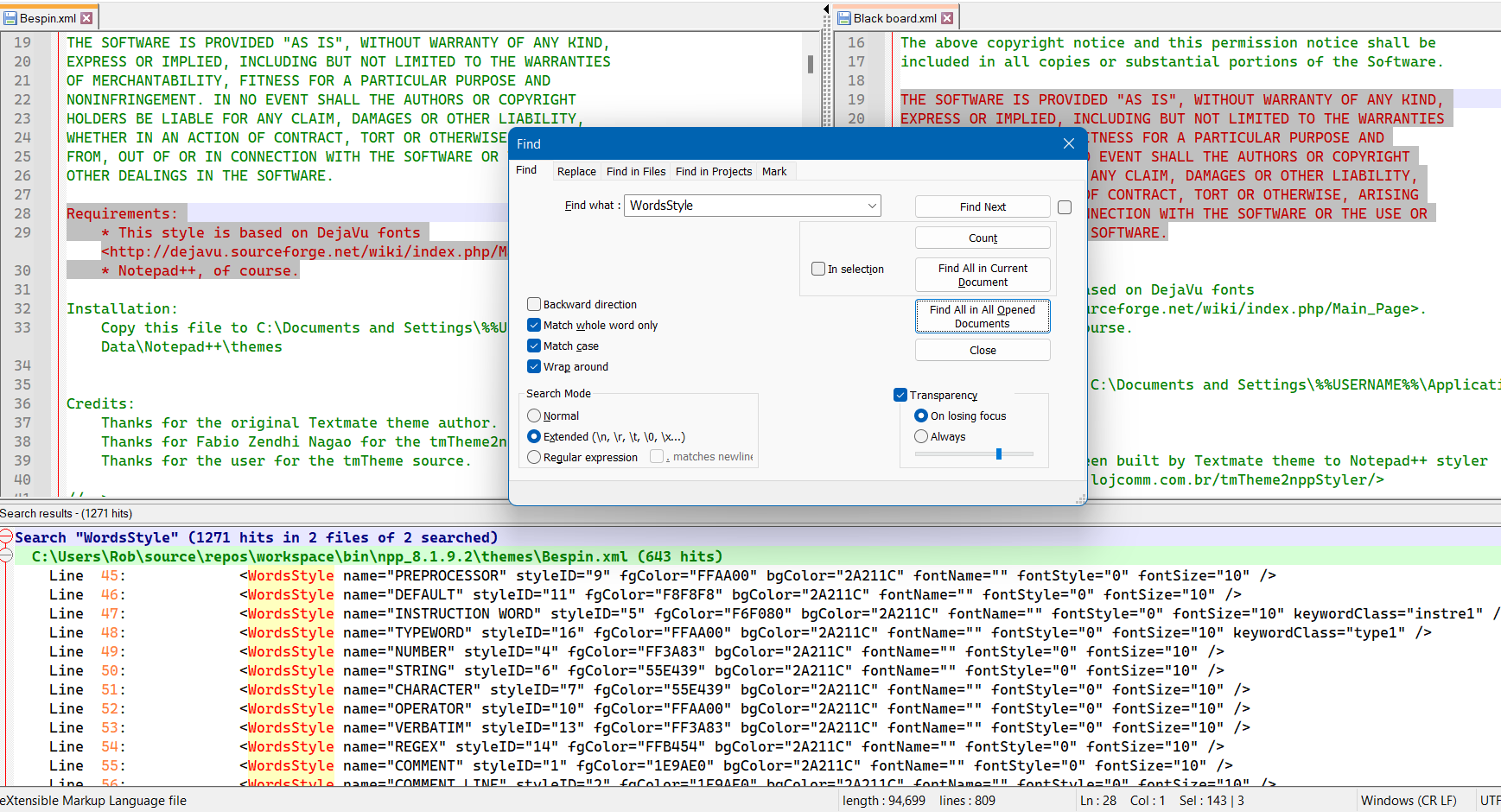Click Find All in All Opened Documents
The width and height of the screenshot is (1501, 812).
tap(983, 316)
